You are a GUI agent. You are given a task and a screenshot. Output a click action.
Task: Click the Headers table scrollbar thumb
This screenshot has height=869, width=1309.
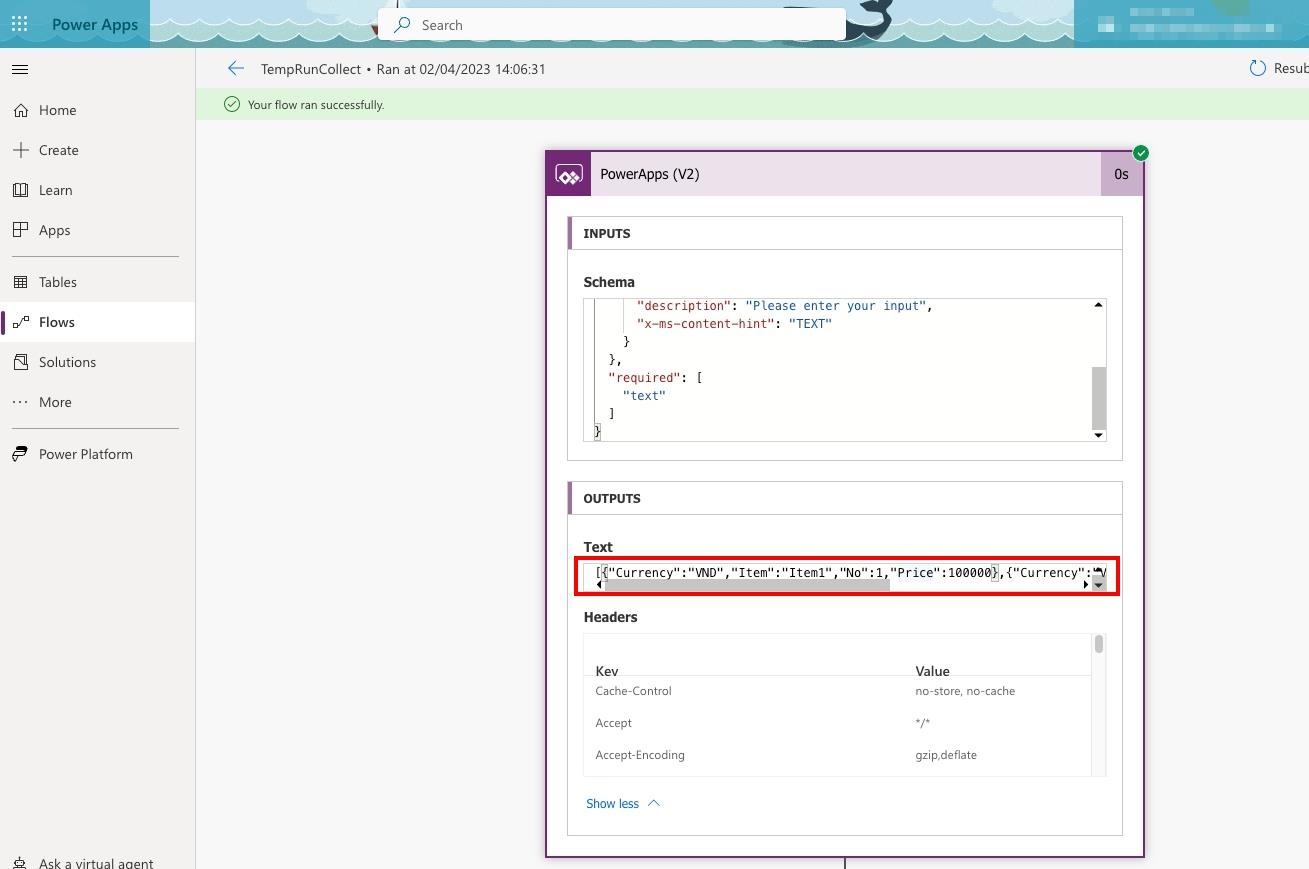1099,644
